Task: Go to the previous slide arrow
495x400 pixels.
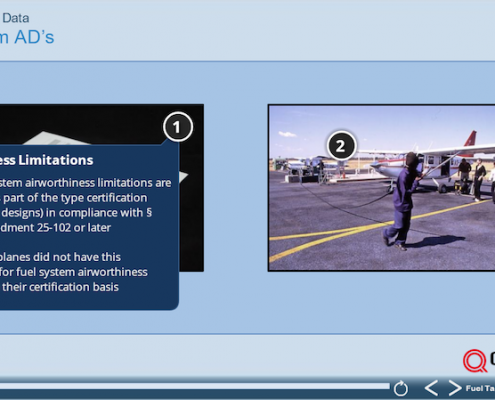Action: (x=431, y=388)
